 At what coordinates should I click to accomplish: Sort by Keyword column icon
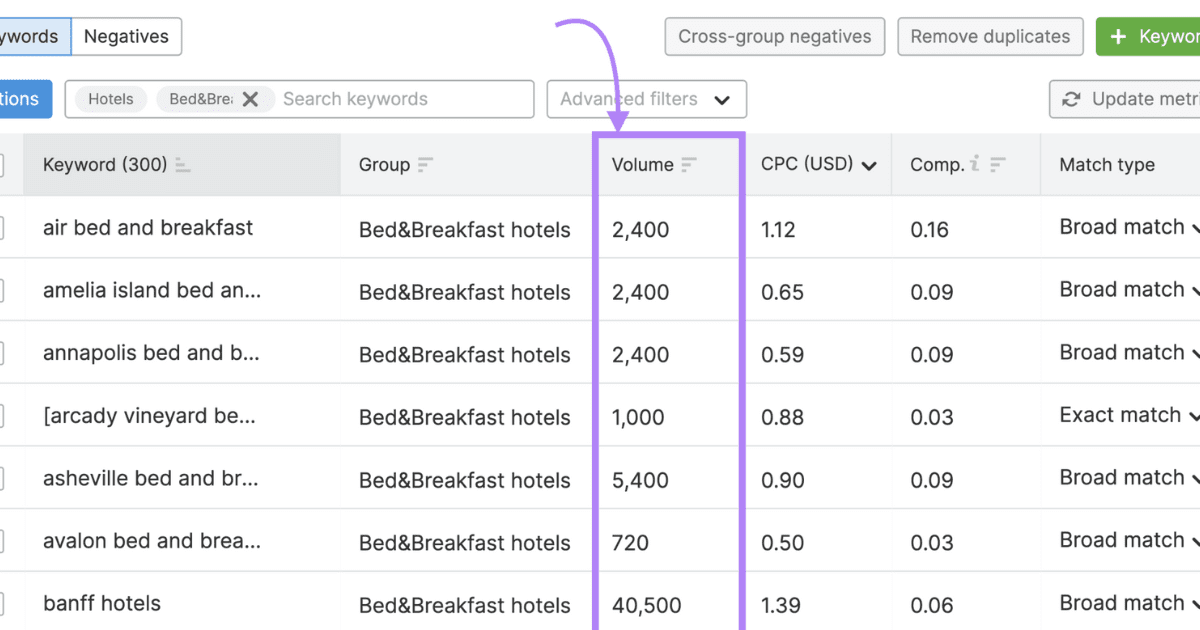[183, 165]
